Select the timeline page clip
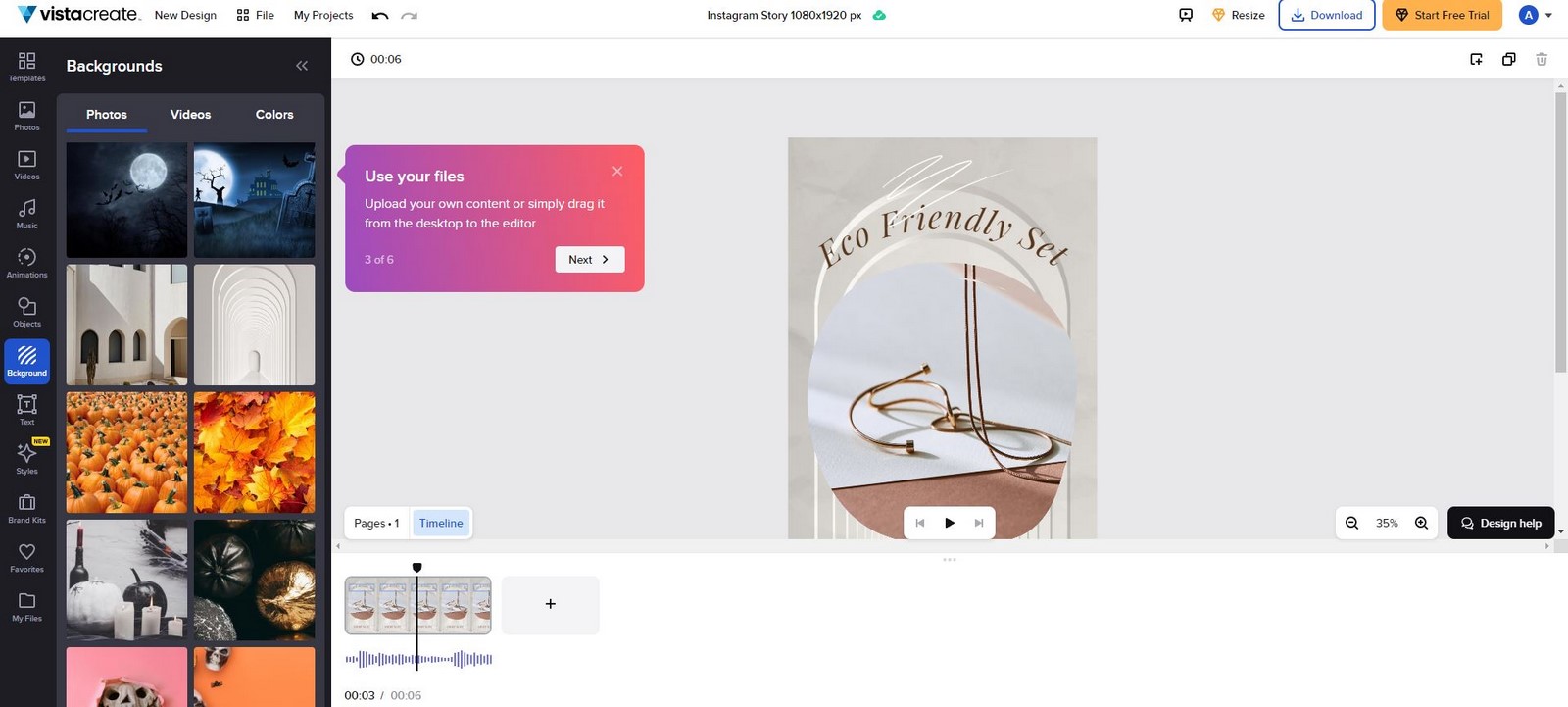 coord(418,605)
